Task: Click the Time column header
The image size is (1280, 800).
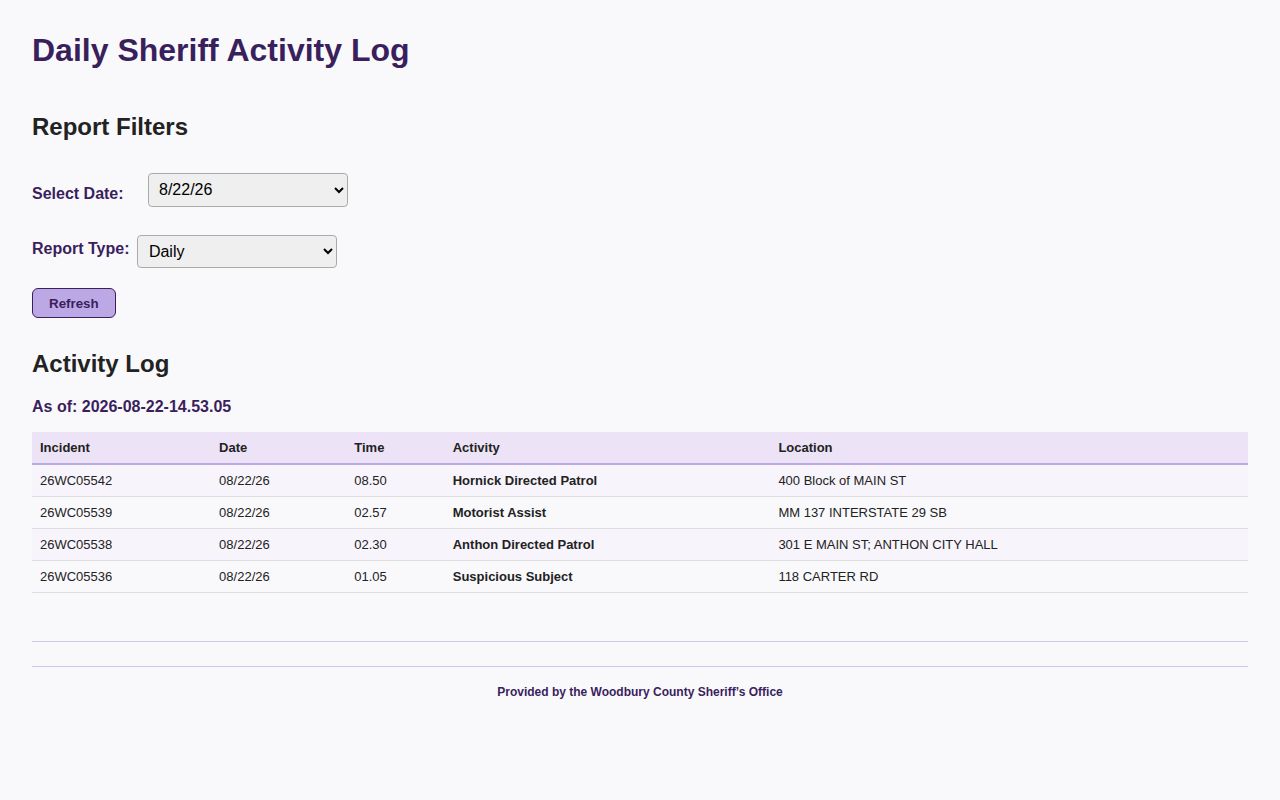Action: click(x=369, y=448)
